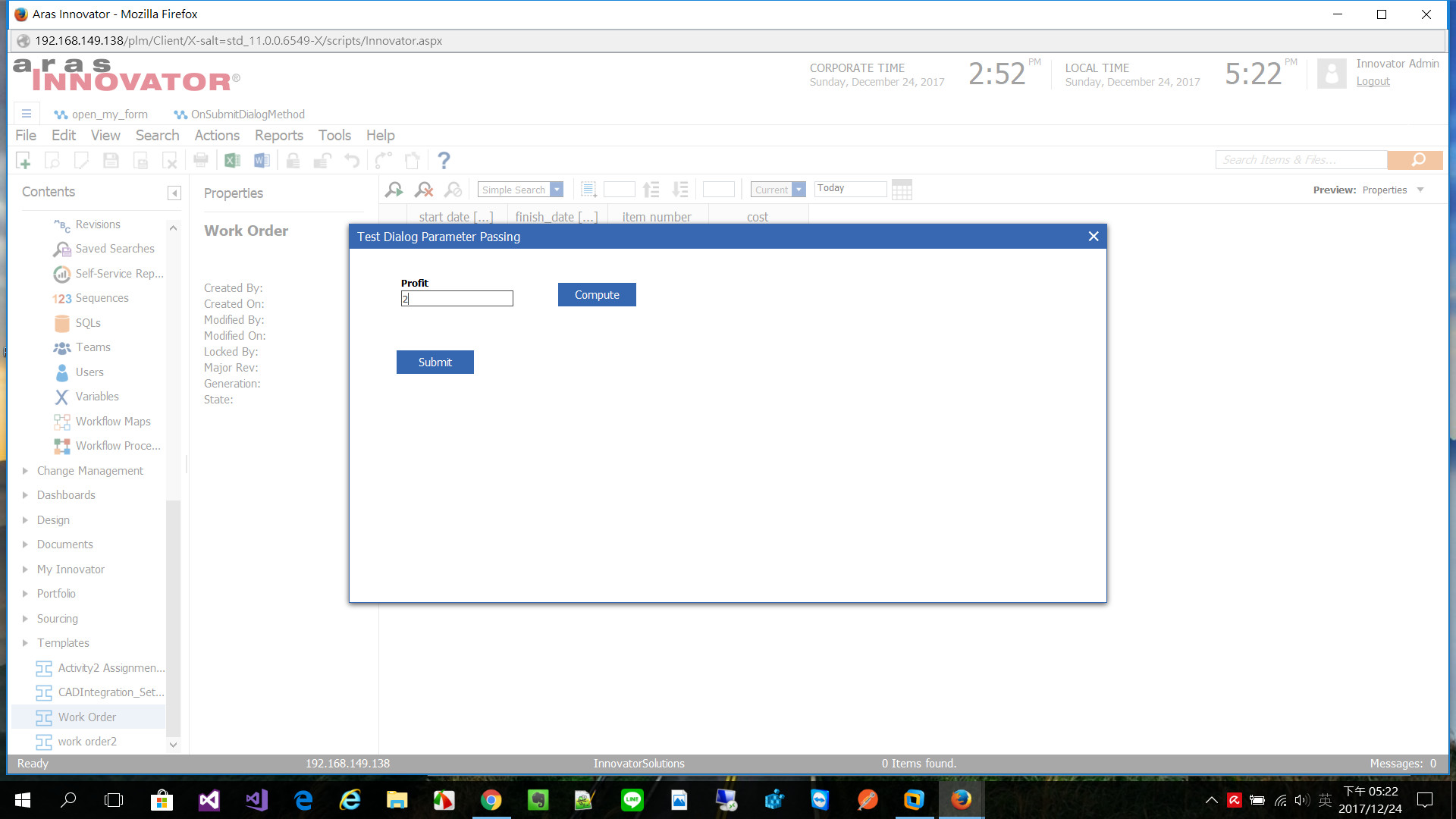Click the help question mark icon
This screenshot has height=819, width=1456.
pos(444,161)
